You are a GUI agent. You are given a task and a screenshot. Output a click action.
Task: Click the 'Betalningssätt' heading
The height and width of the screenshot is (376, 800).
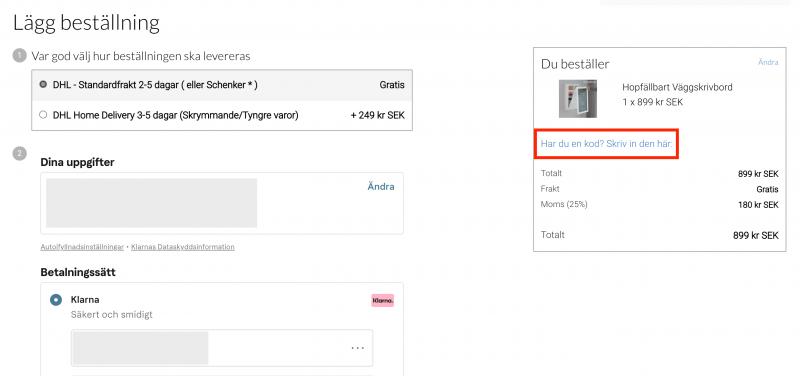coord(78,272)
